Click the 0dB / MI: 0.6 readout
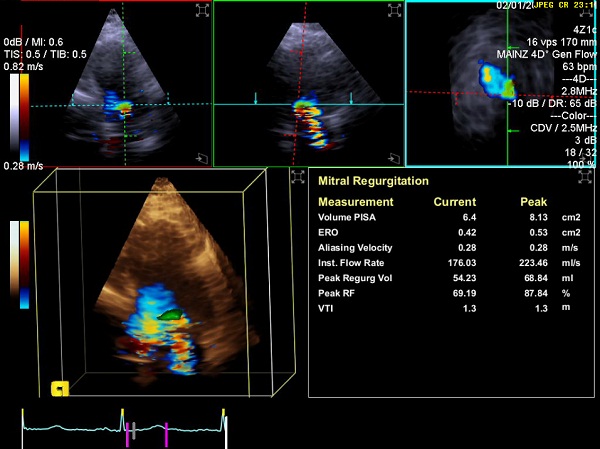 (34, 42)
